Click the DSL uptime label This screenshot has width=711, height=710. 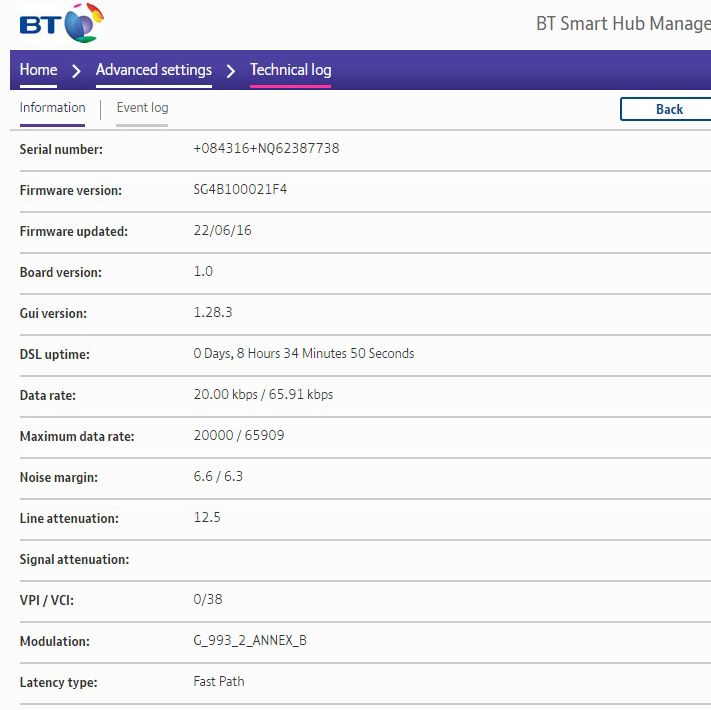click(54, 355)
